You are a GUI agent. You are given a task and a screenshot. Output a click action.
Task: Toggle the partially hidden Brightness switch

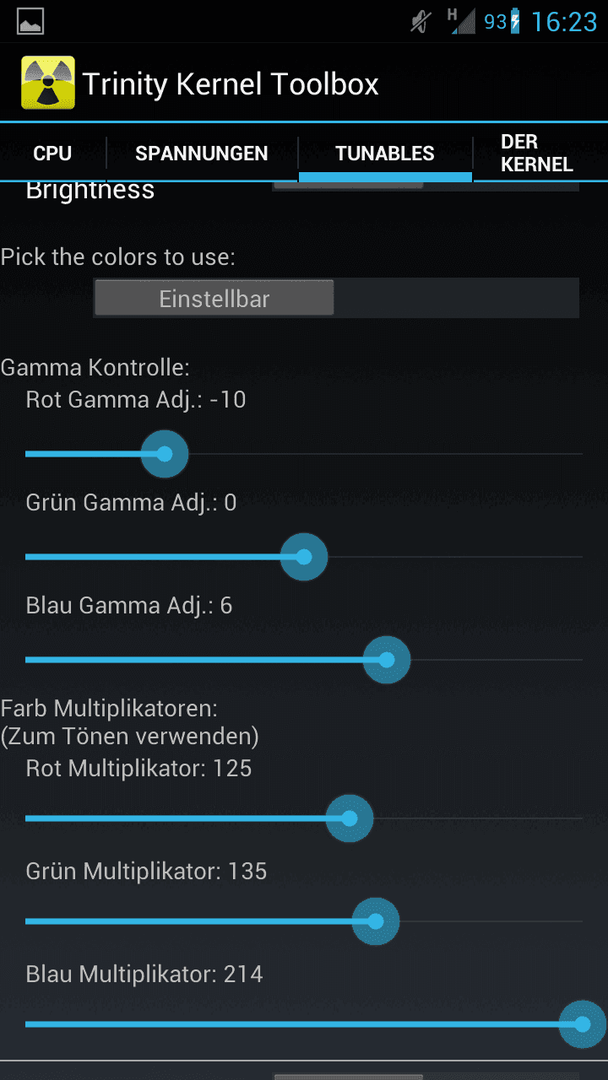[x=426, y=186]
